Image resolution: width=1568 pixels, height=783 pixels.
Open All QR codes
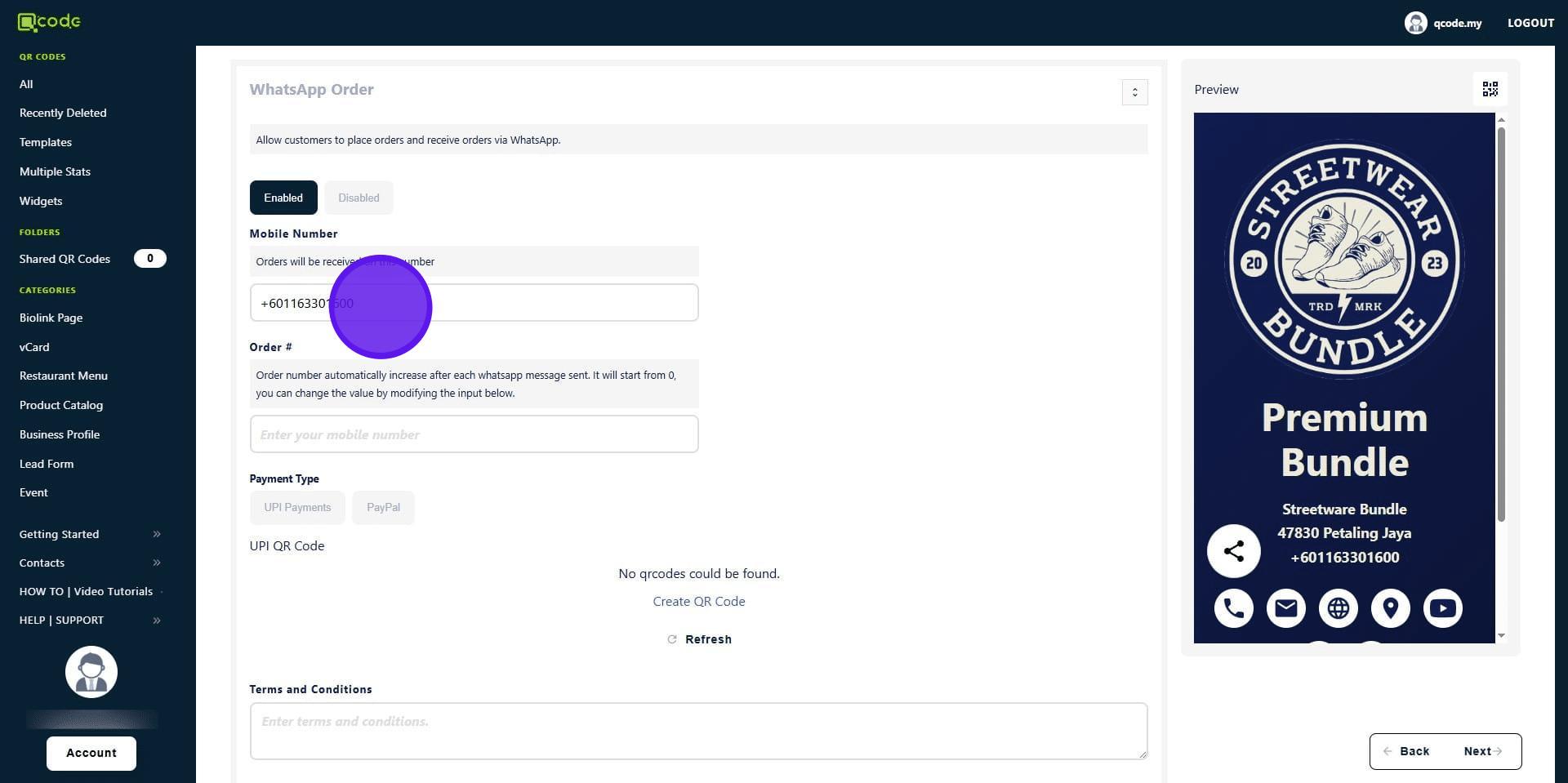point(26,84)
